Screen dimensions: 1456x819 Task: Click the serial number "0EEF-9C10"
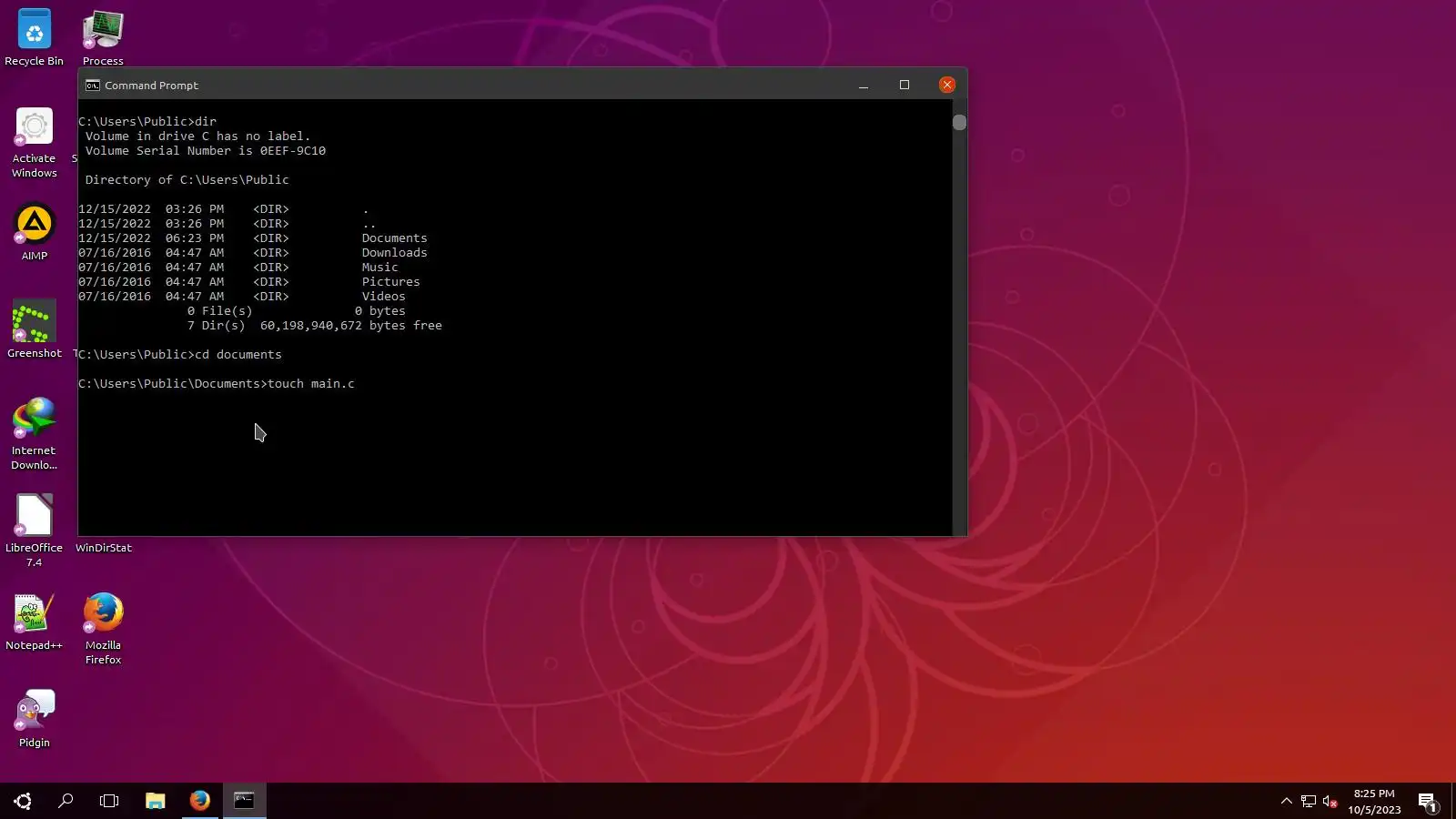click(x=293, y=151)
